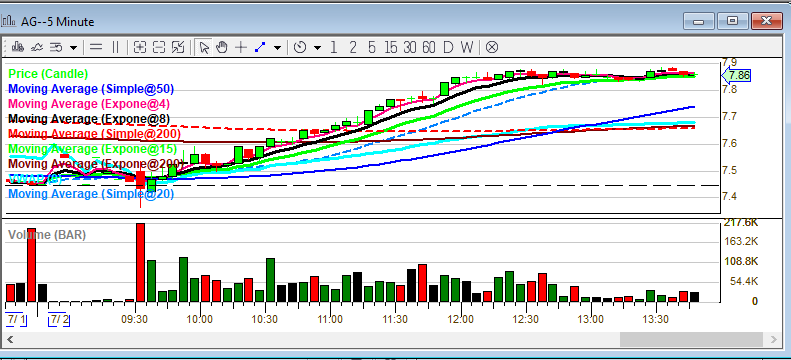Image resolution: width=791 pixels, height=360 pixels.
Task: Minimize the AG--5 Minute window
Action: pyautogui.click(x=698, y=21)
